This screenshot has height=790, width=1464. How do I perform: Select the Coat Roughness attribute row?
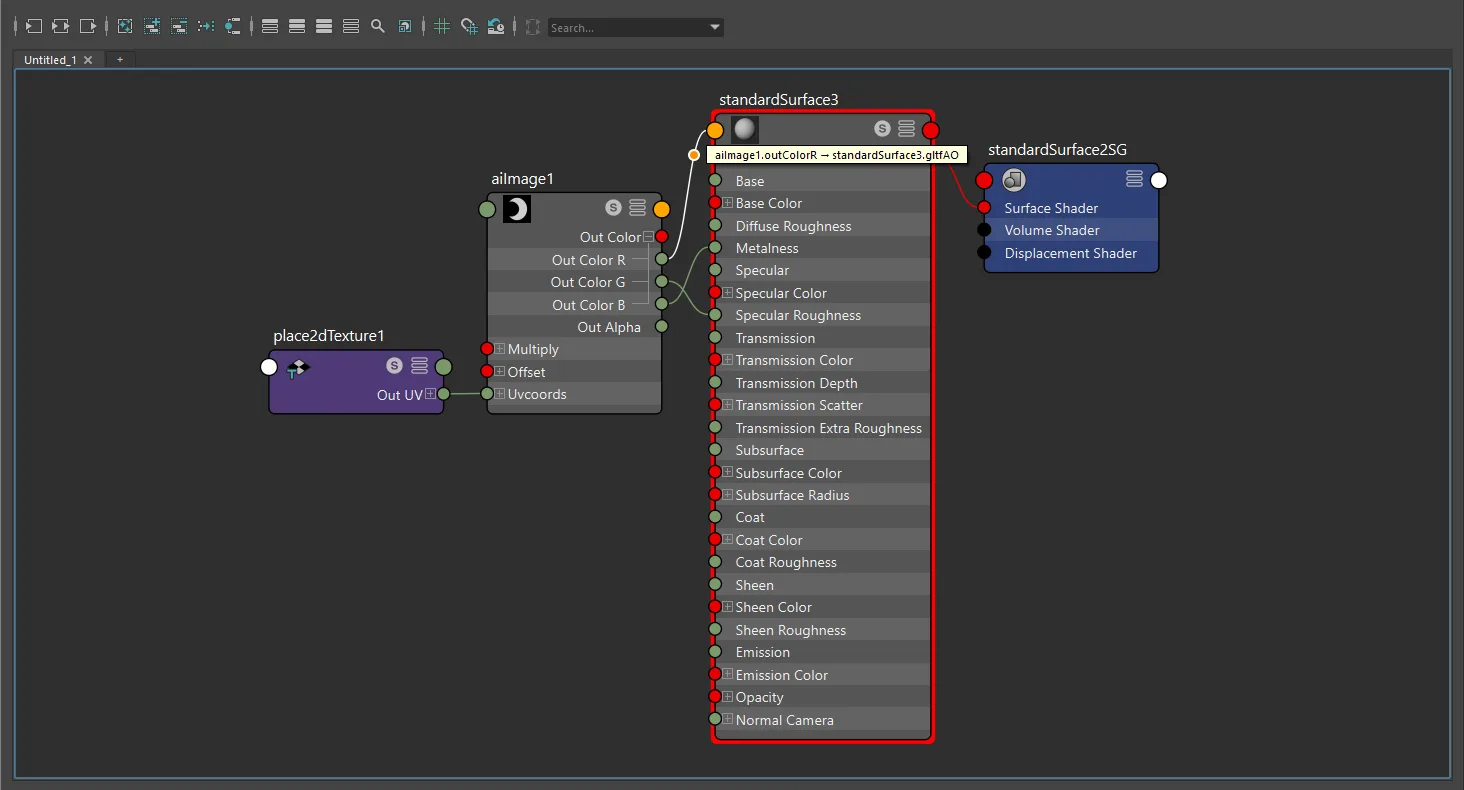[x=823, y=562]
